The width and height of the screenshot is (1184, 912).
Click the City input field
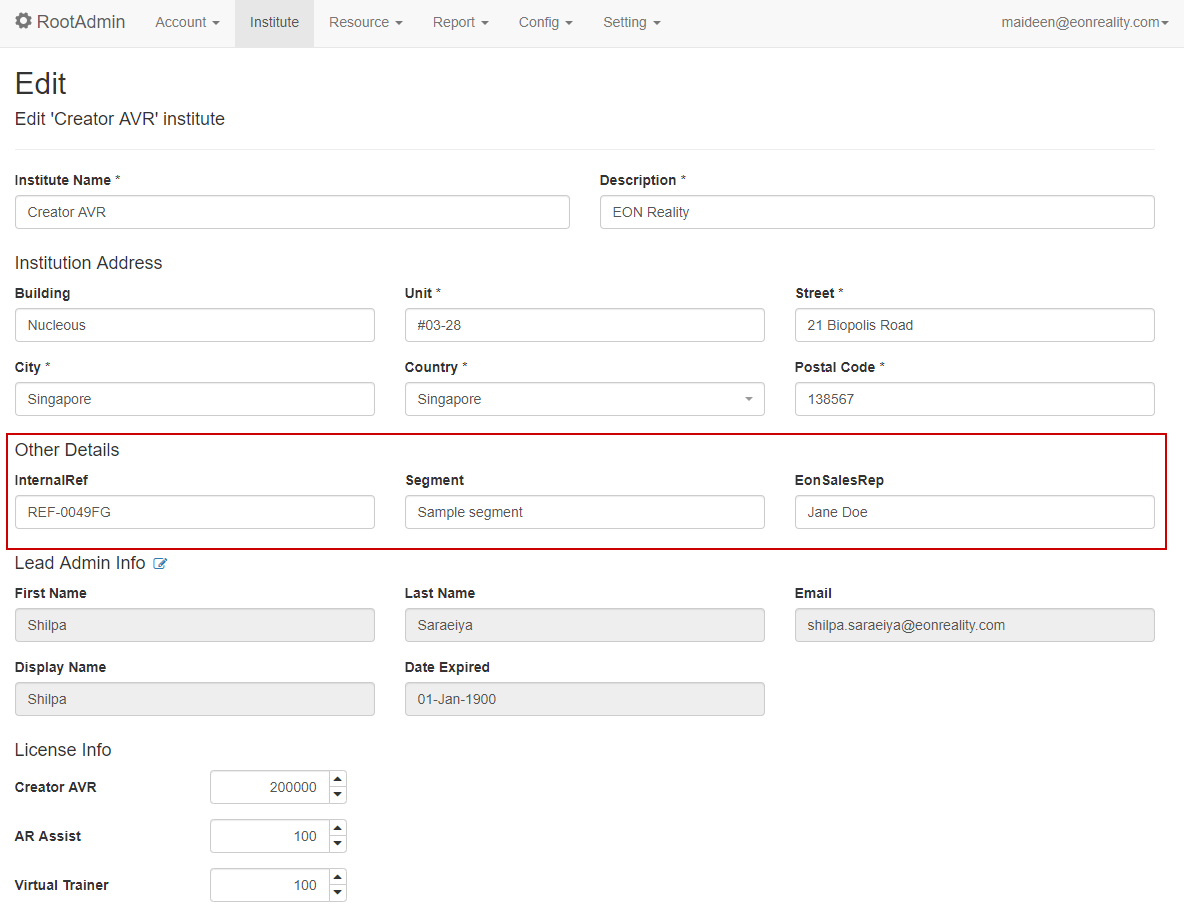195,399
